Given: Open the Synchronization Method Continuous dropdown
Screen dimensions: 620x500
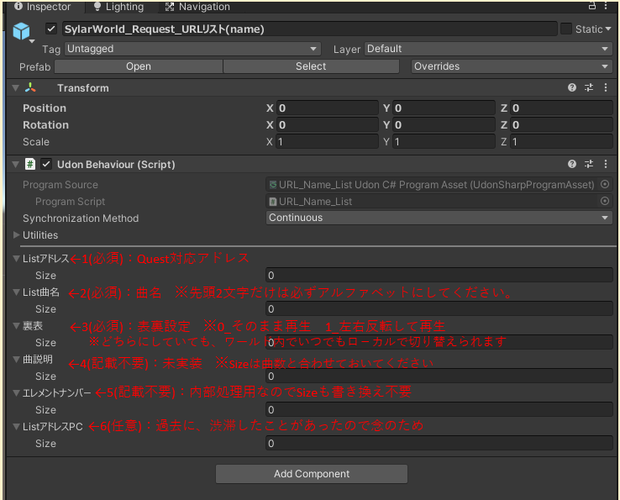Looking at the screenshot, I should 439,217.
